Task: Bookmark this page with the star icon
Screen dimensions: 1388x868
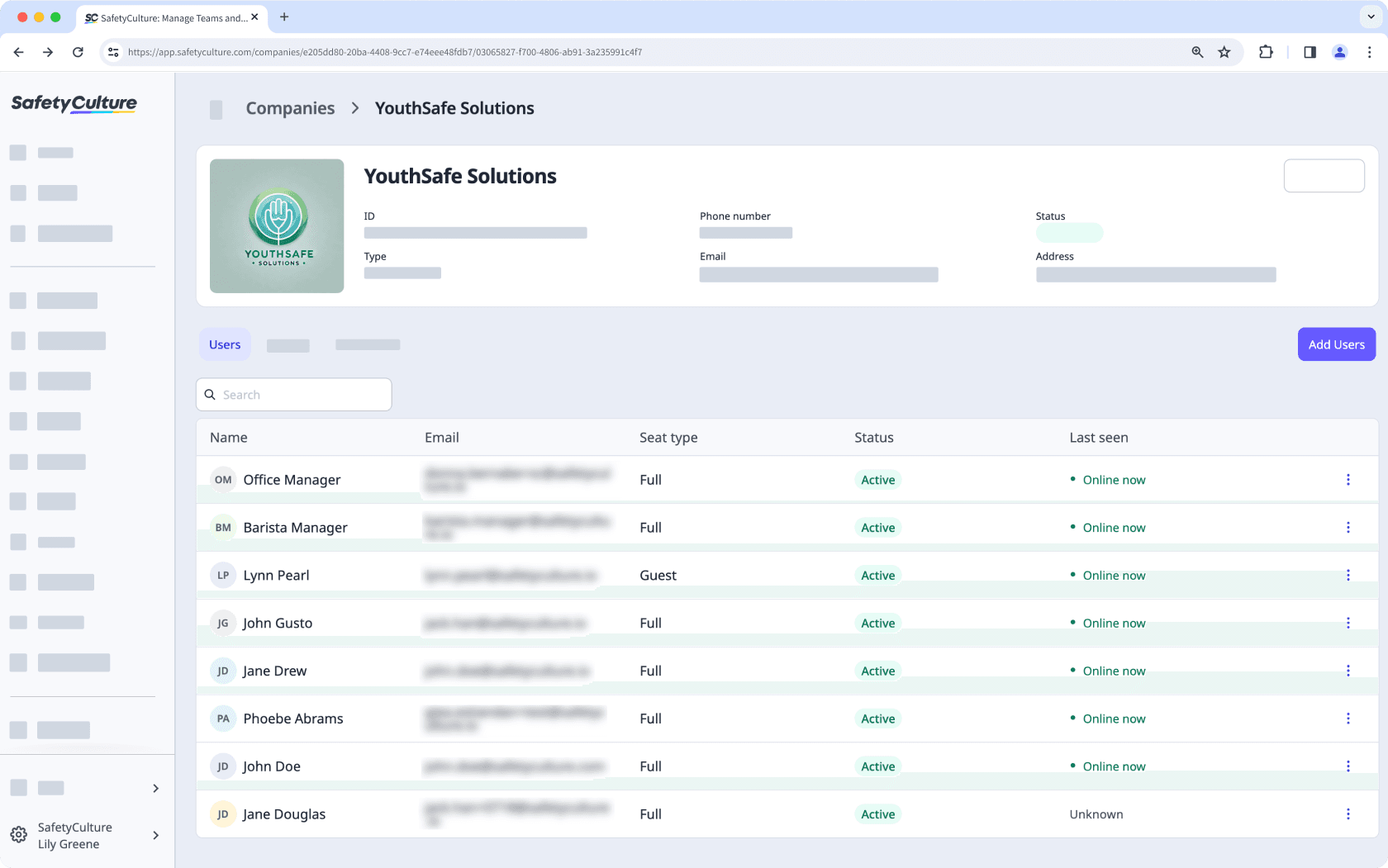Action: 1224,52
